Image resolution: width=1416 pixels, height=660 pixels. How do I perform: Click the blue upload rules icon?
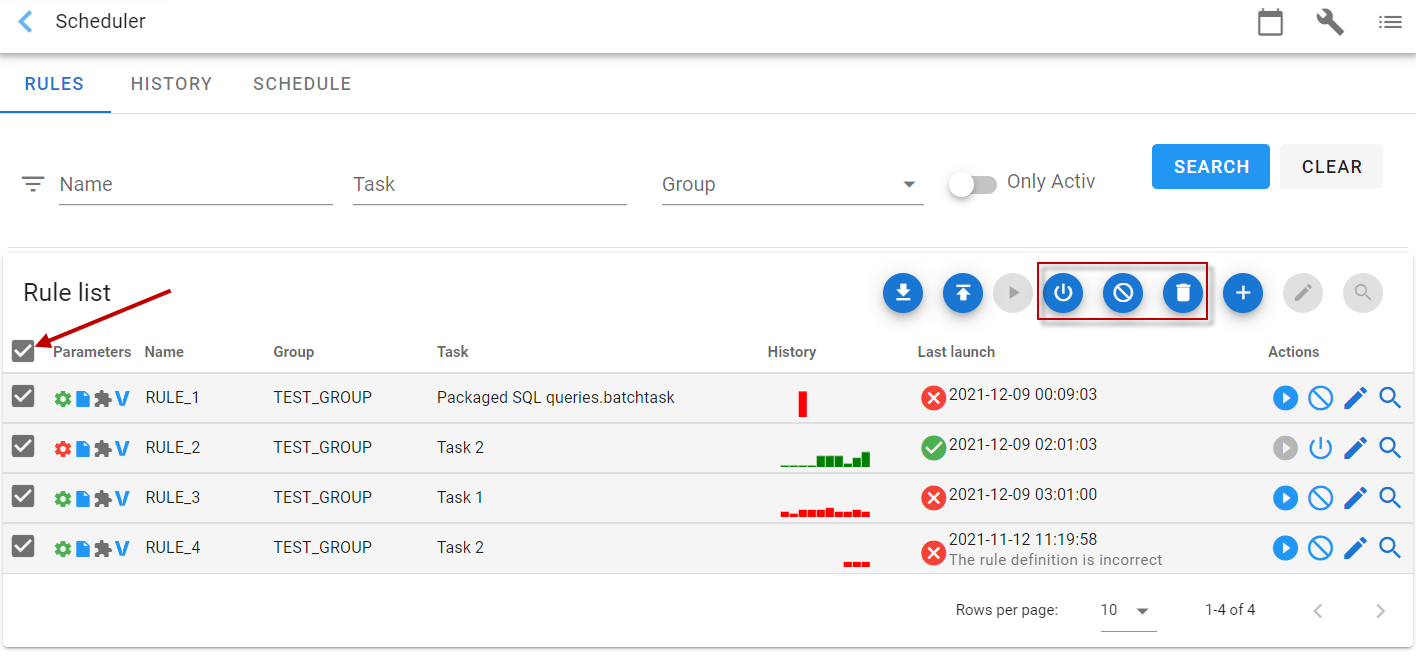coord(963,293)
